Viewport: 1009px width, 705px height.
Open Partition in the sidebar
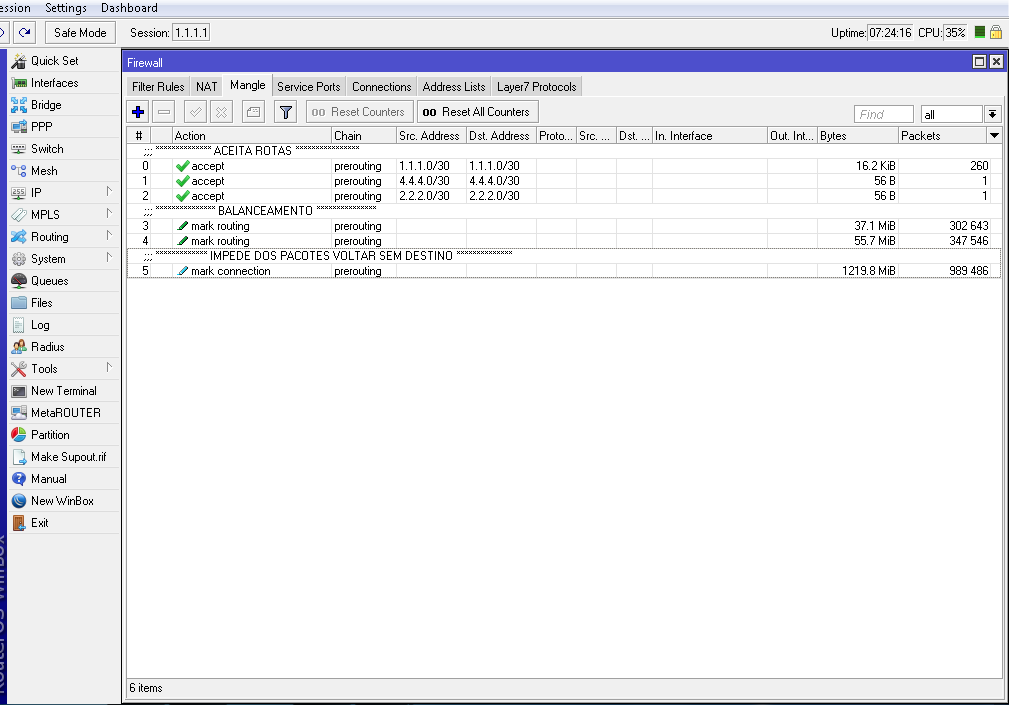click(x=64, y=435)
